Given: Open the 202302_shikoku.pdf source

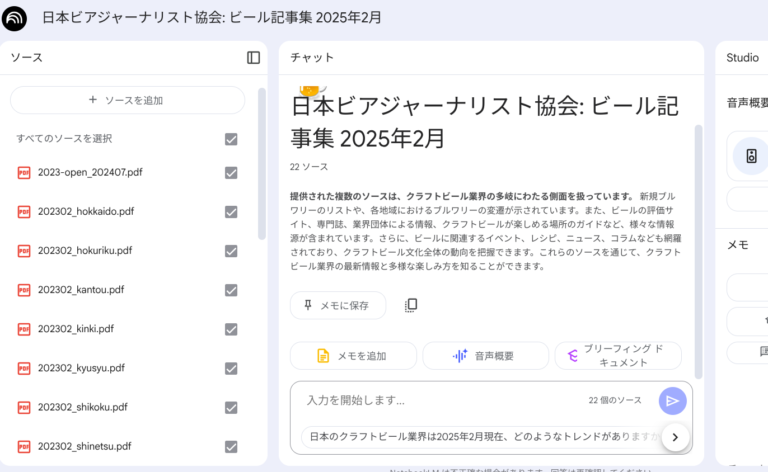Looking at the screenshot, I should (83, 407).
